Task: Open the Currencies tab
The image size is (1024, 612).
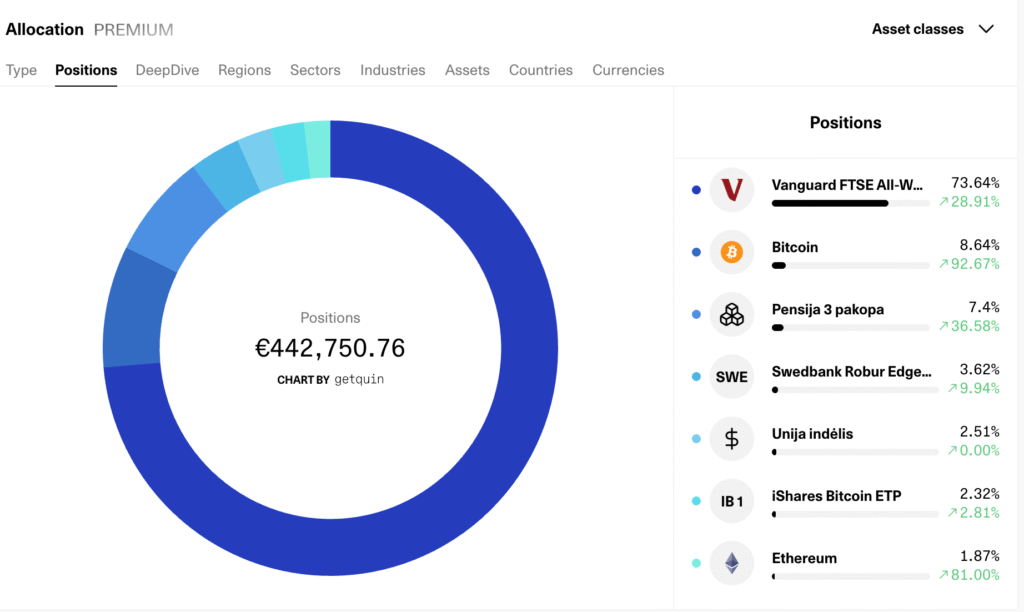Action: pyautogui.click(x=628, y=70)
